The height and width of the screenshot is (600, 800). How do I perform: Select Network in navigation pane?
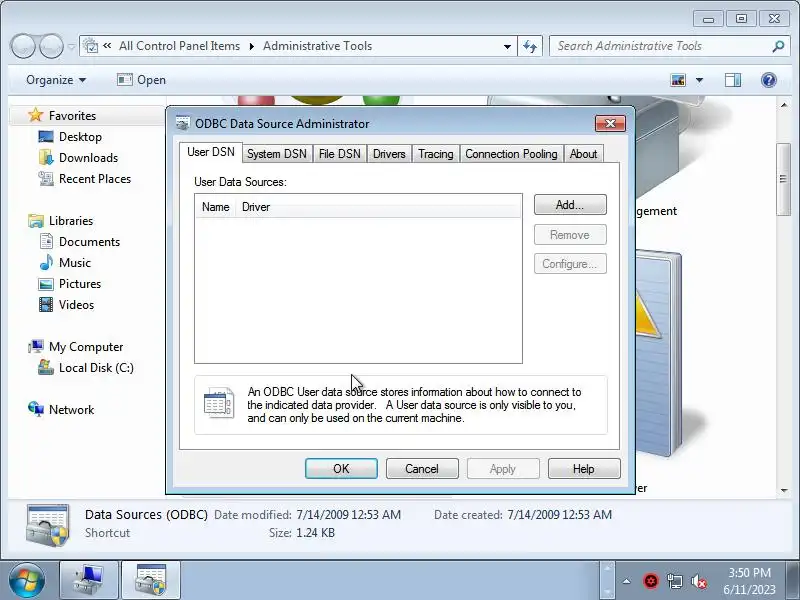point(71,409)
